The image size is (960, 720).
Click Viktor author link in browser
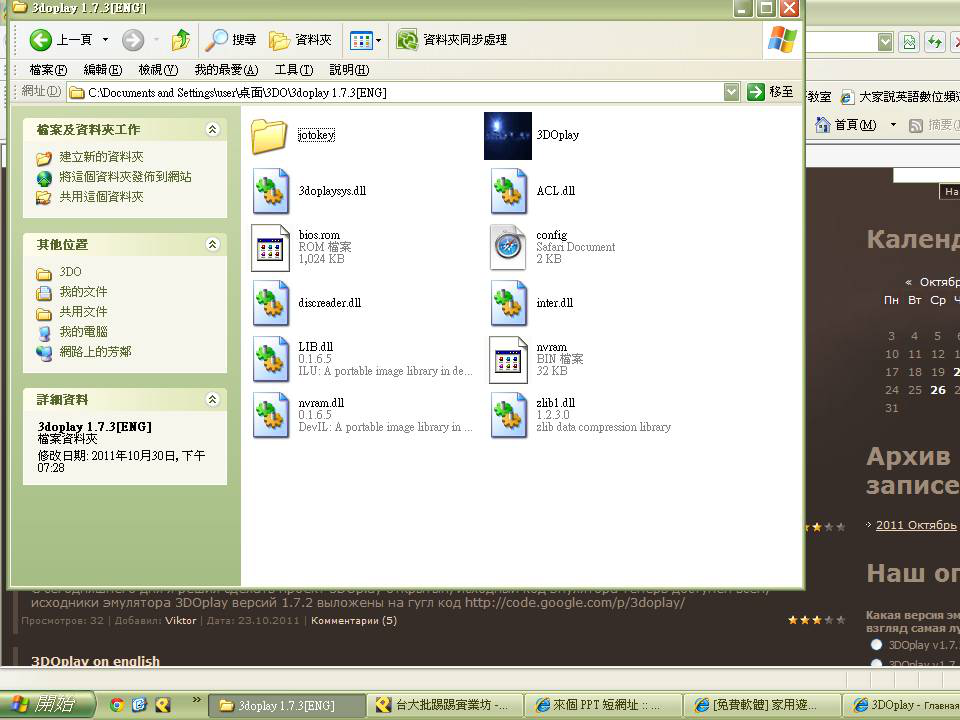click(181, 621)
